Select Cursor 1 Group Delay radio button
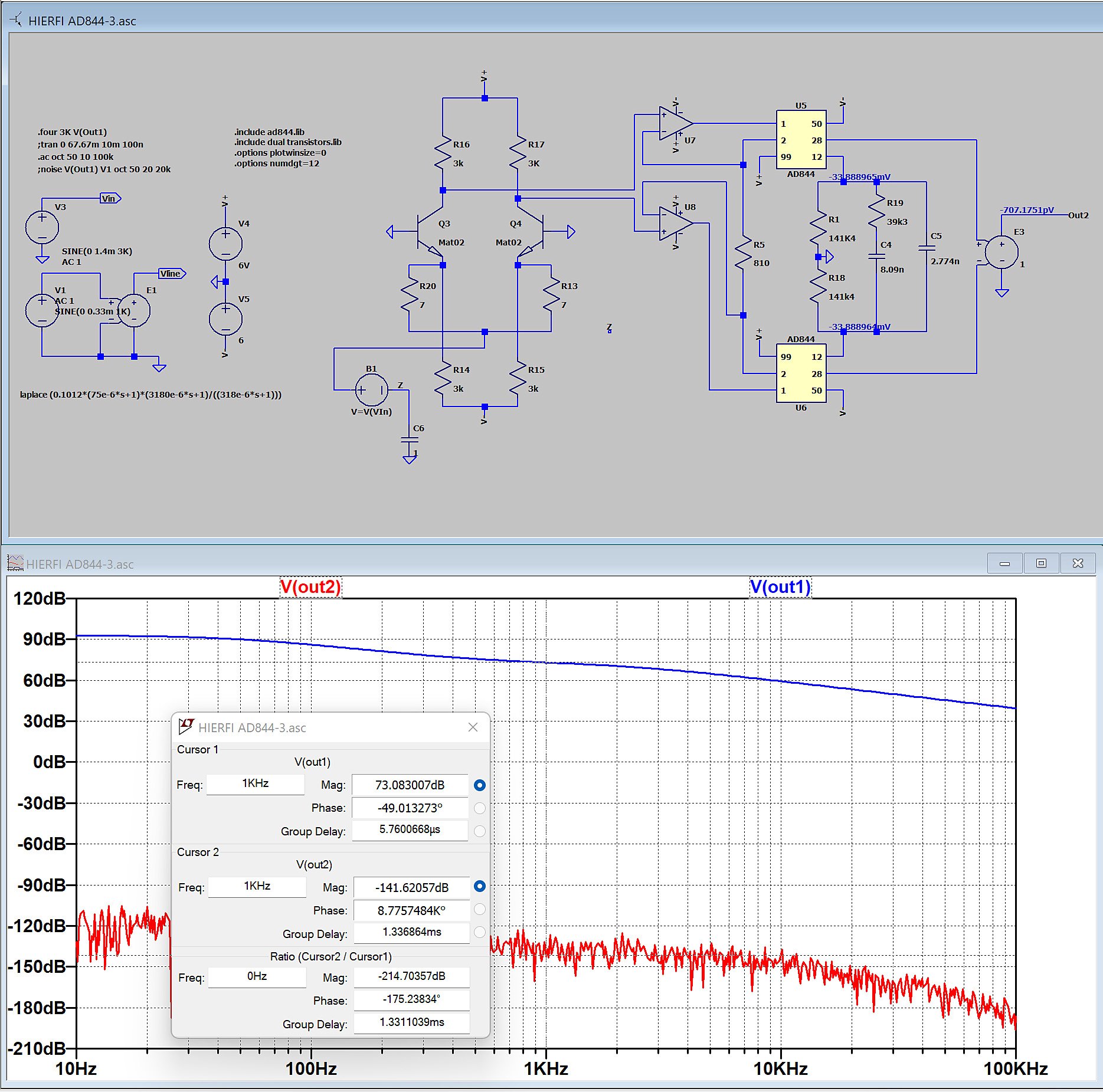Image resolution: width=1103 pixels, height=1092 pixels. click(479, 831)
